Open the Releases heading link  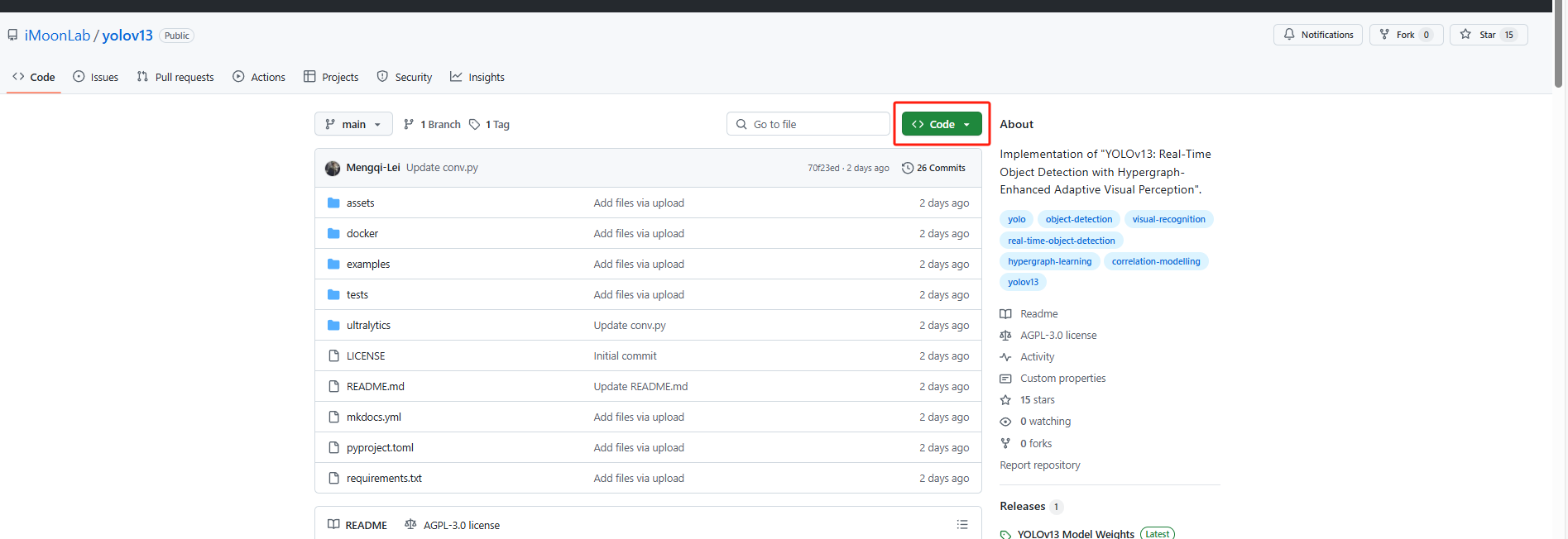point(1023,507)
